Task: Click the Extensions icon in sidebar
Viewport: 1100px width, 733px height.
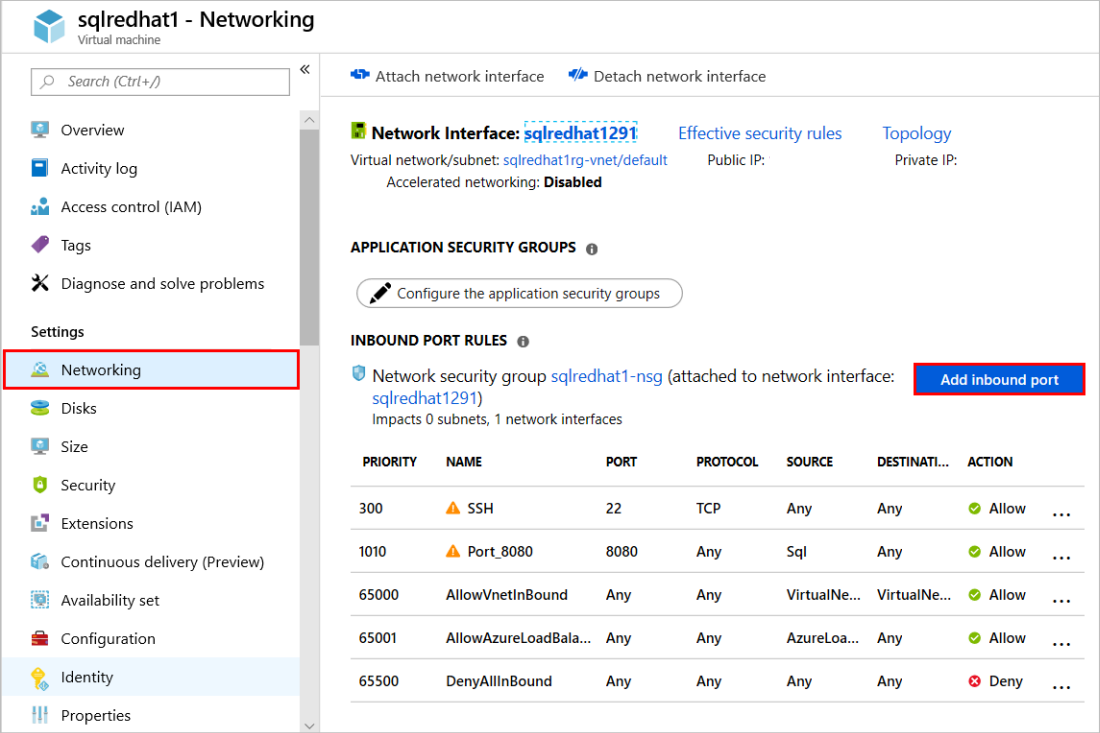Action: [x=40, y=523]
